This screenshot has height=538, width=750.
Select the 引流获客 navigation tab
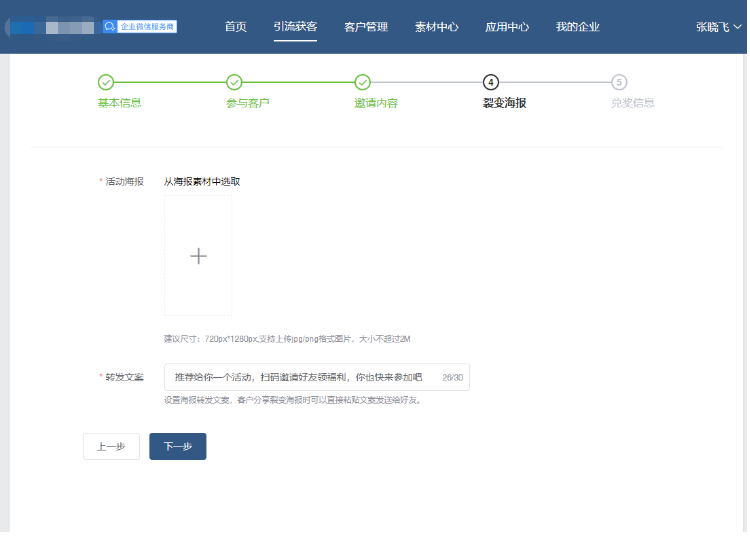(295, 27)
